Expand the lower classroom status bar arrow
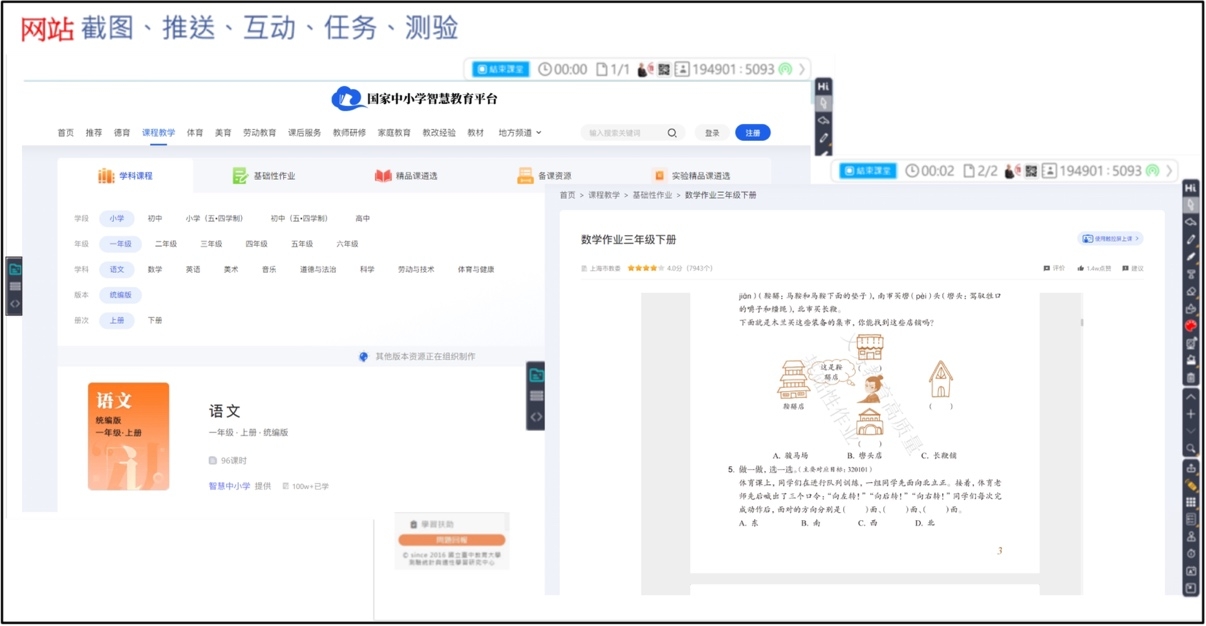The height and width of the screenshot is (626, 1206). [1168, 171]
